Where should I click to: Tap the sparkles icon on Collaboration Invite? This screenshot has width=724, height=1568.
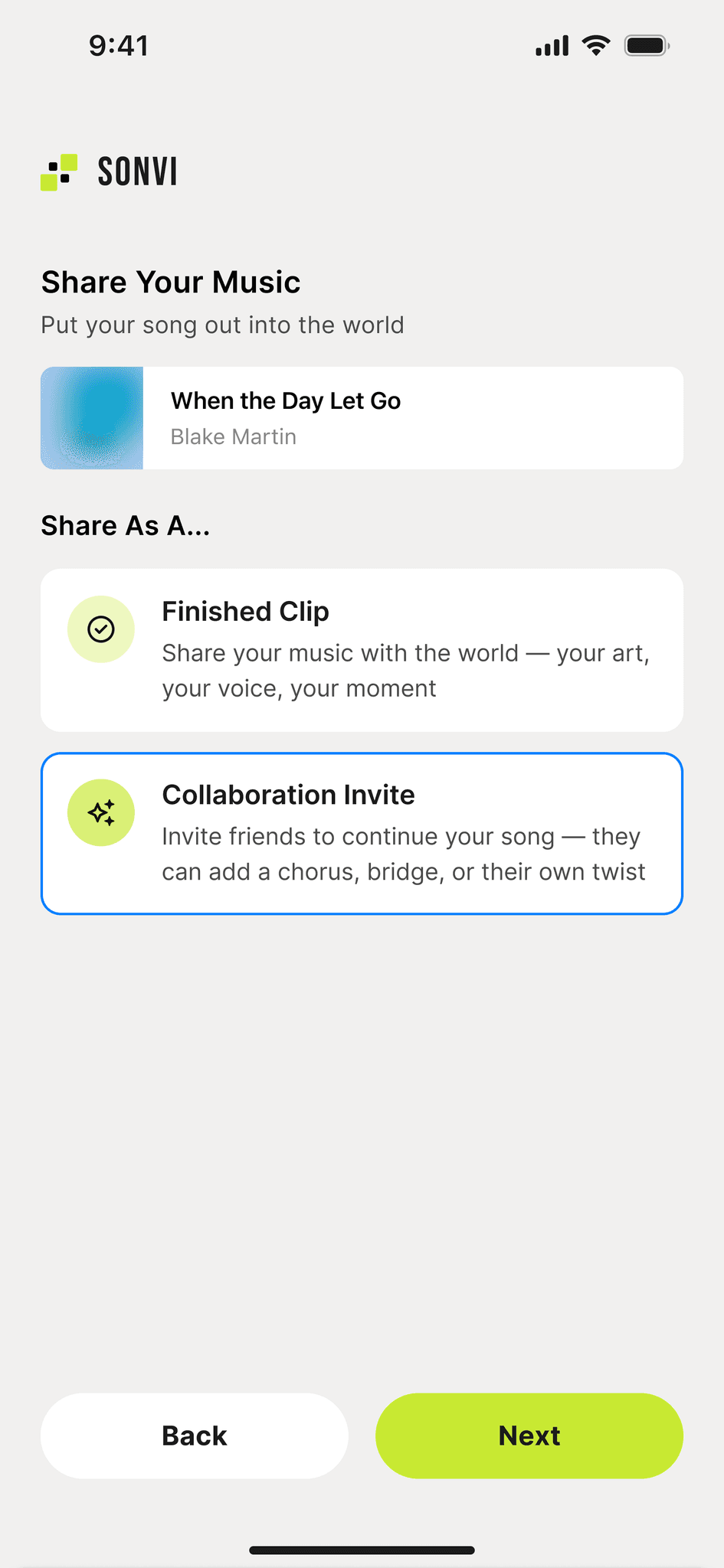[101, 812]
